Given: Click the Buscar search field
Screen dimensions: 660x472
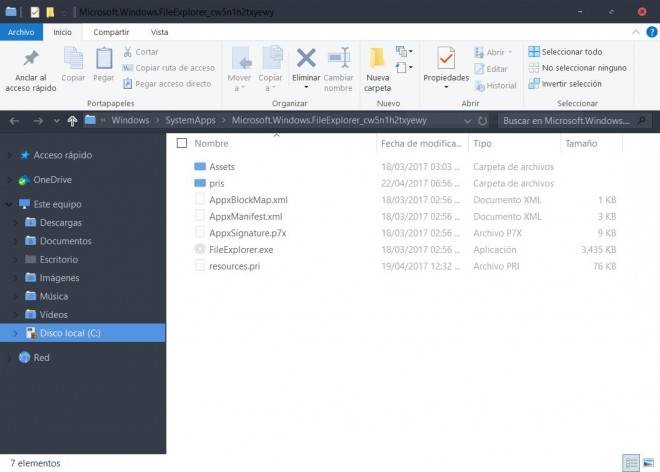Looking at the screenshot, I should 573,121.
